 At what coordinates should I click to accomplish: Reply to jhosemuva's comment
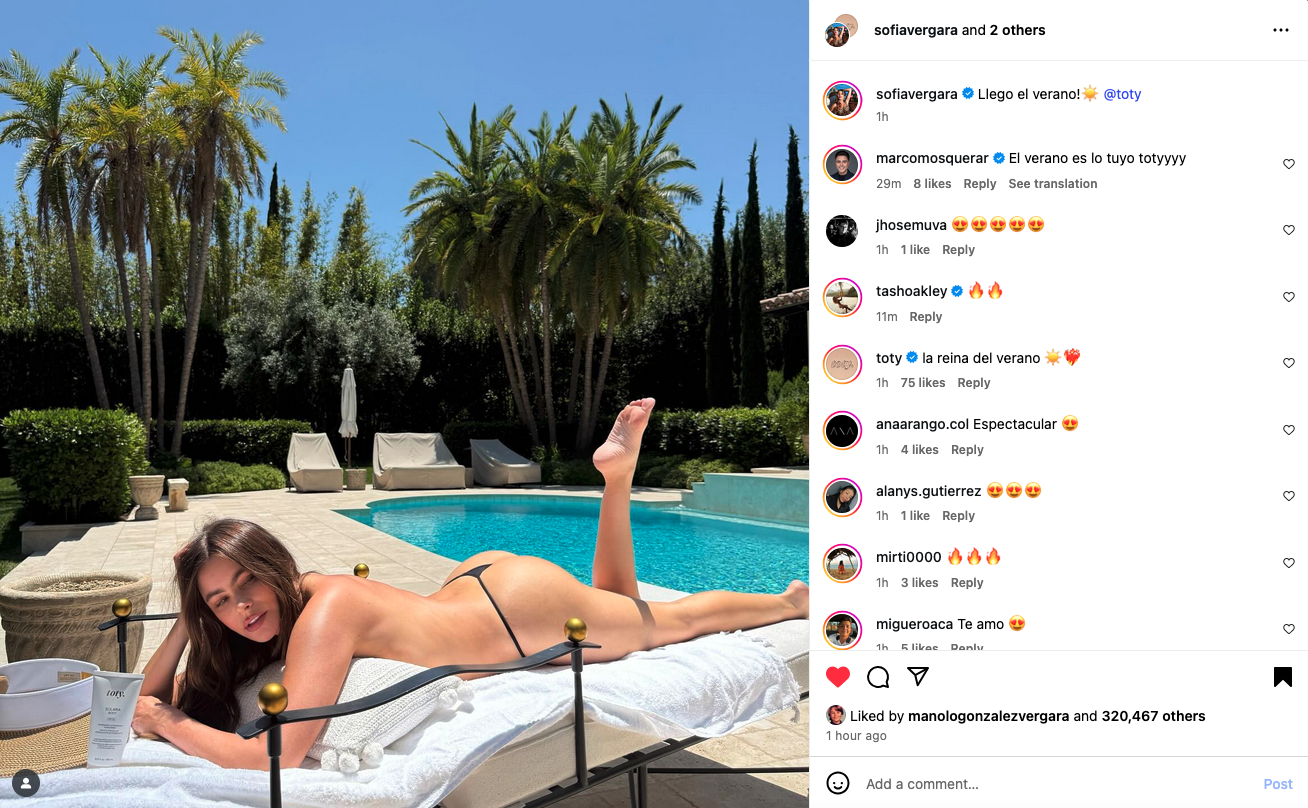[958, 250]
